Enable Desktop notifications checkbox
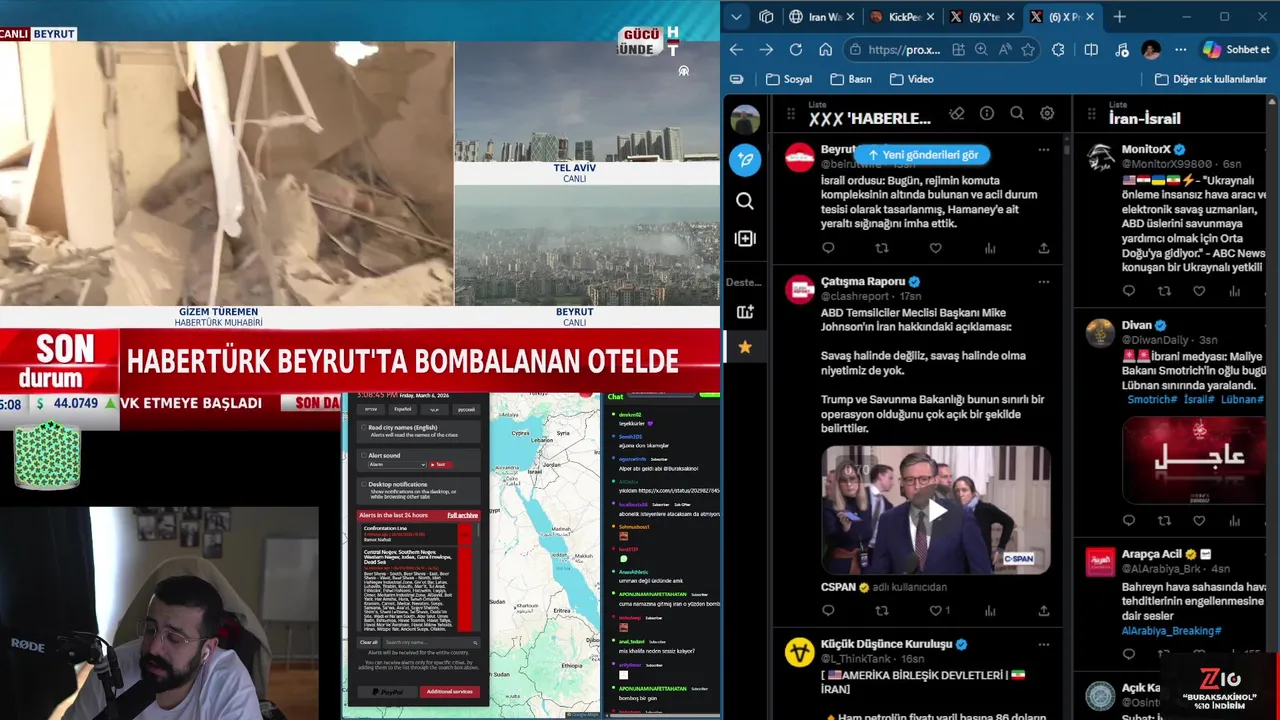Image resolution: width=1280 pixels, height=720 pixels. 364,484
